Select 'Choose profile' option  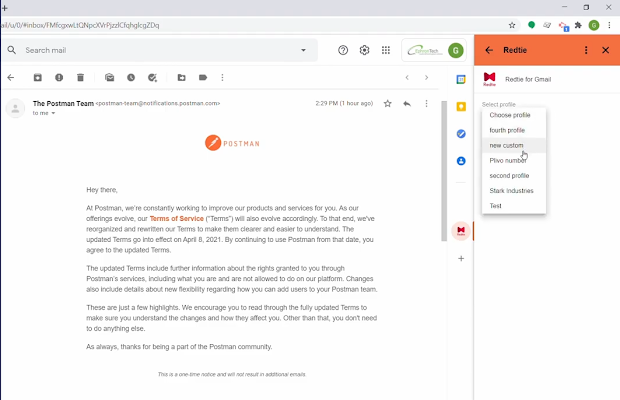click(x=514, y=115)
